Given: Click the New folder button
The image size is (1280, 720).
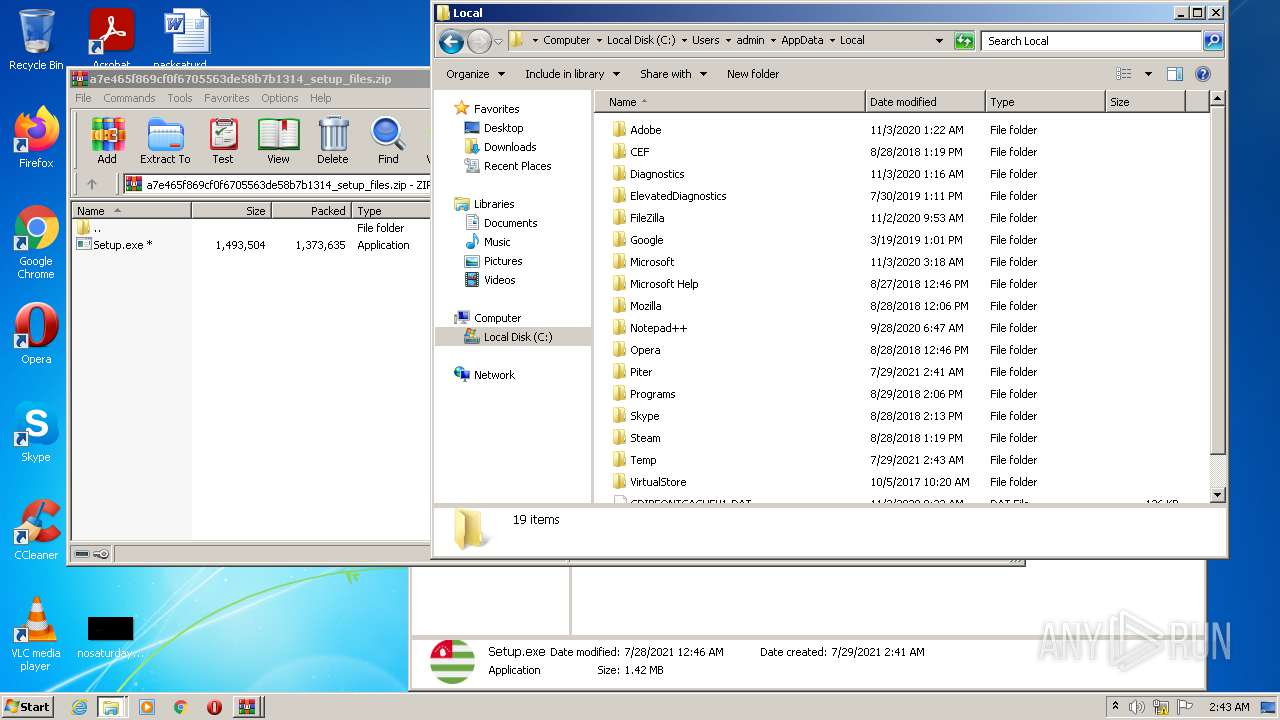Looking at the screenshot, I should coord(753,74).
